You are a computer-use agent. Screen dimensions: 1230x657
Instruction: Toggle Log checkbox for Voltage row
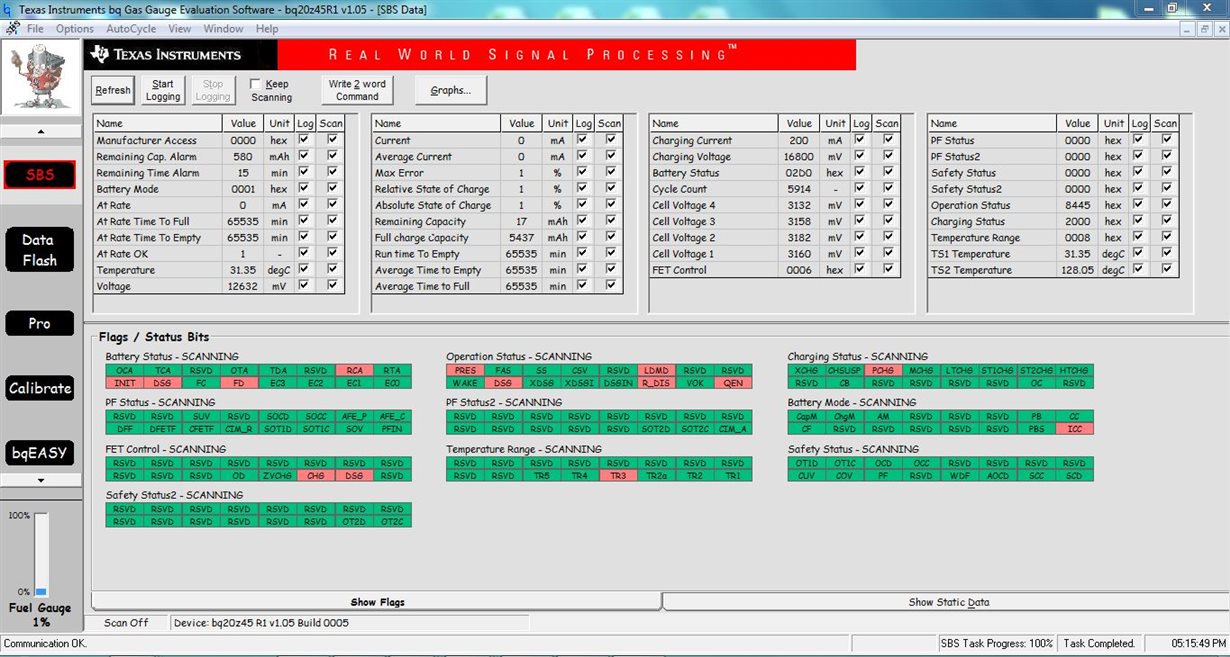[x=304, y=286]
